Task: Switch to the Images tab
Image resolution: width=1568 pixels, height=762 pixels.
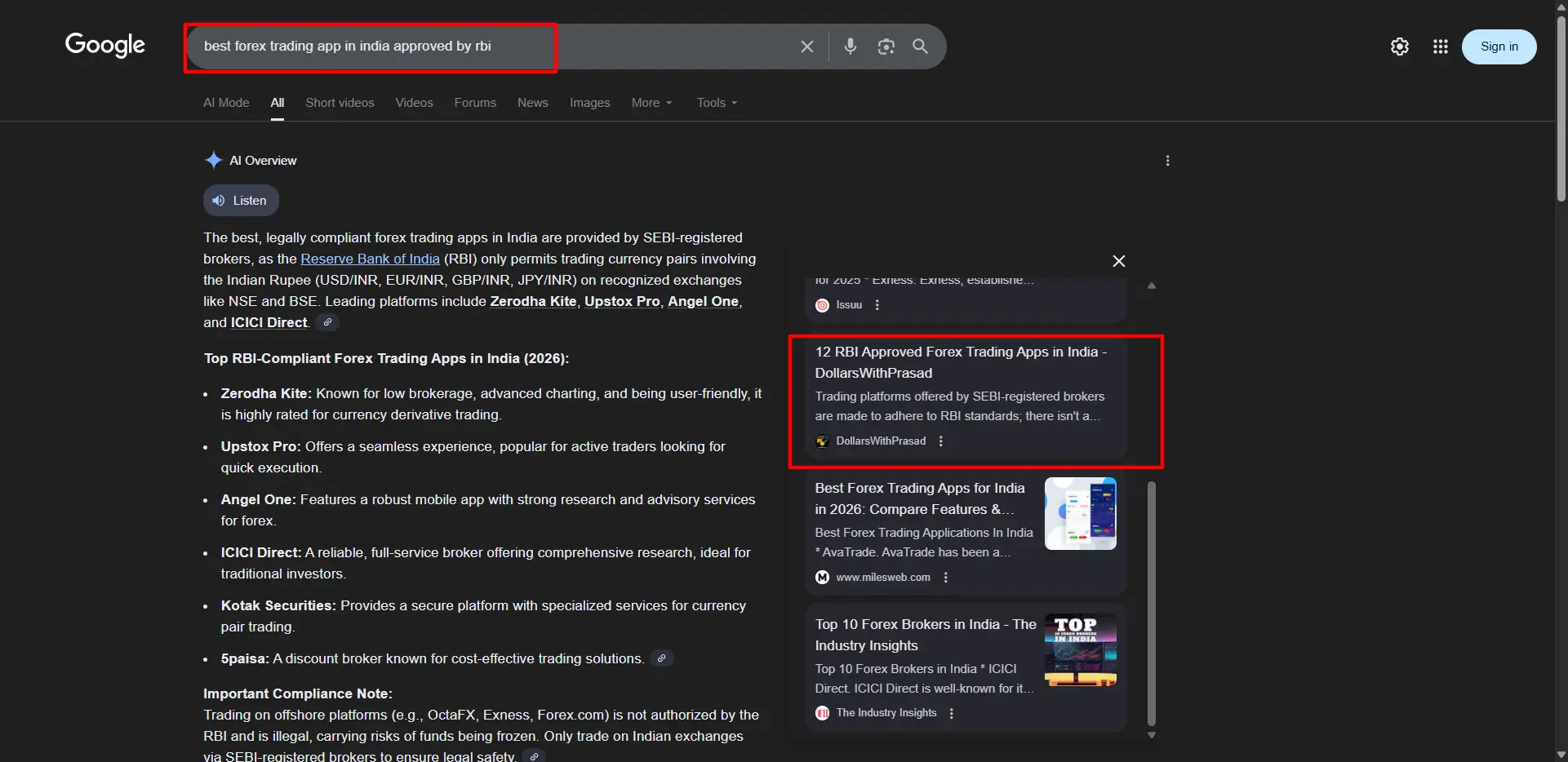Action: coord(589,103)
